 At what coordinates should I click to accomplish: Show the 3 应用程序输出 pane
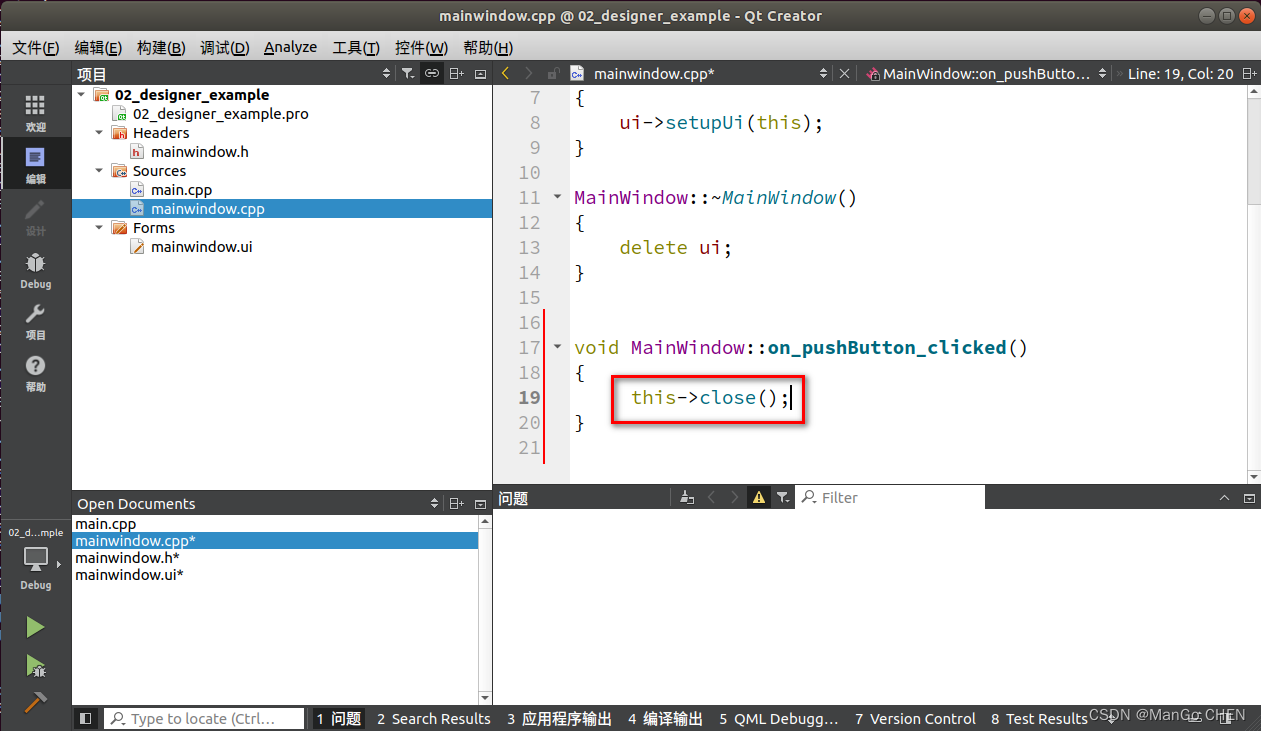pos(559,718)
